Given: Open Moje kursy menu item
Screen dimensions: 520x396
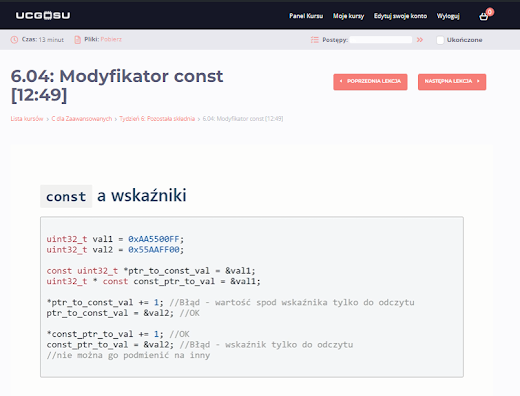Looking at the screenshot, I should pos(348,16).
